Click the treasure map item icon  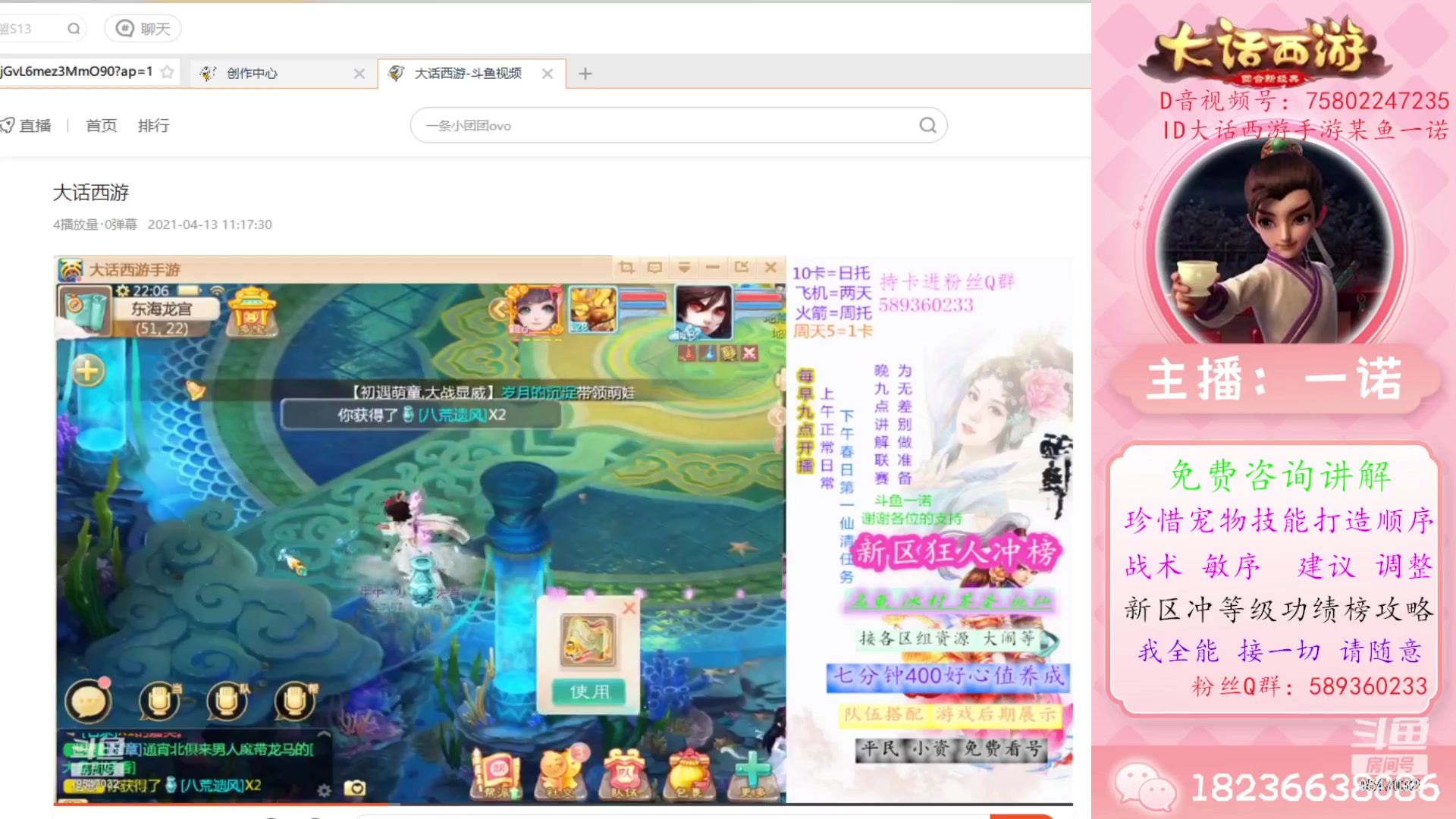[x=588, y=641]
